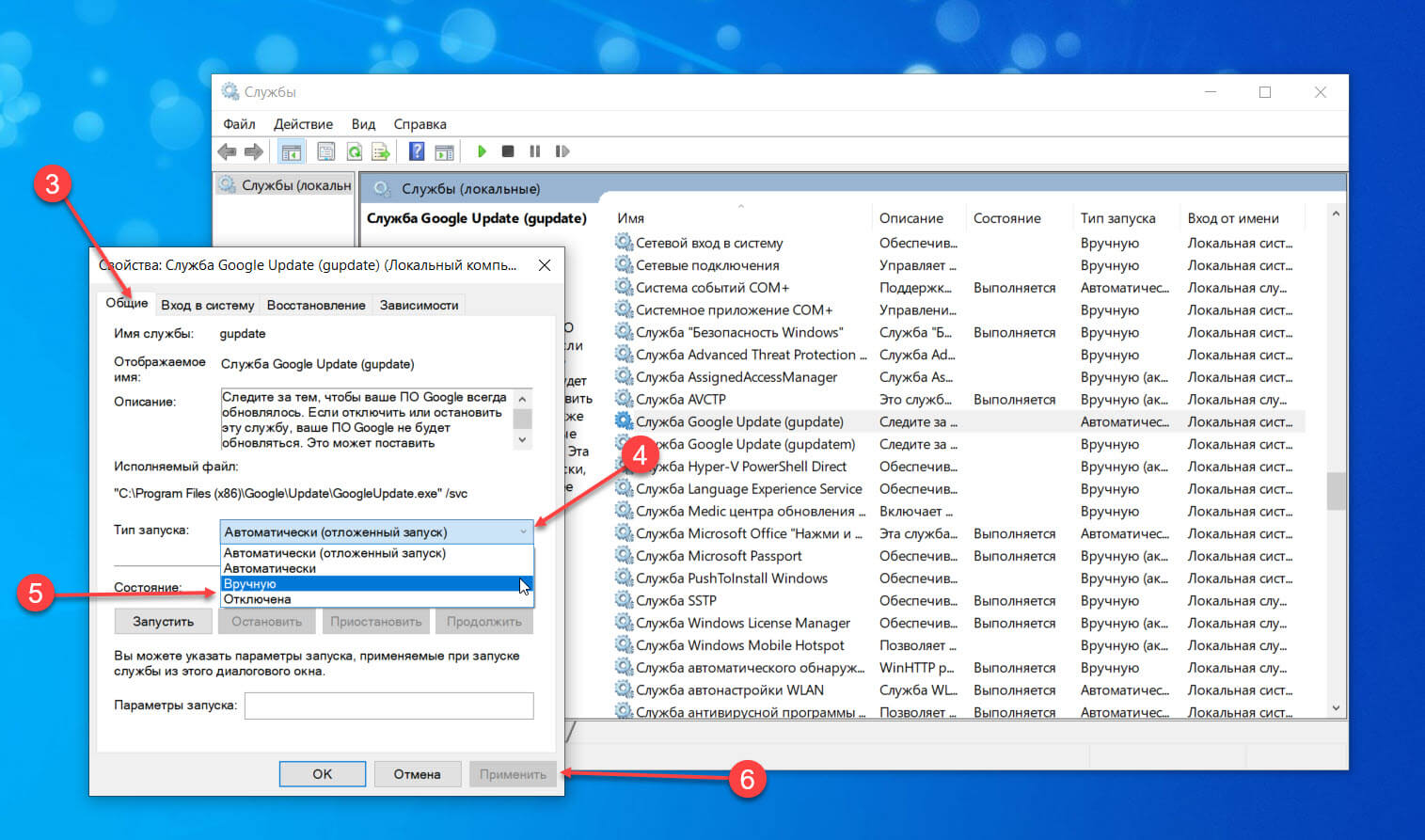Image resolution: width=1425 pixels, height=840 pixels.
Task: Click the Export List toolbar icon
Action: click(381, 151)
